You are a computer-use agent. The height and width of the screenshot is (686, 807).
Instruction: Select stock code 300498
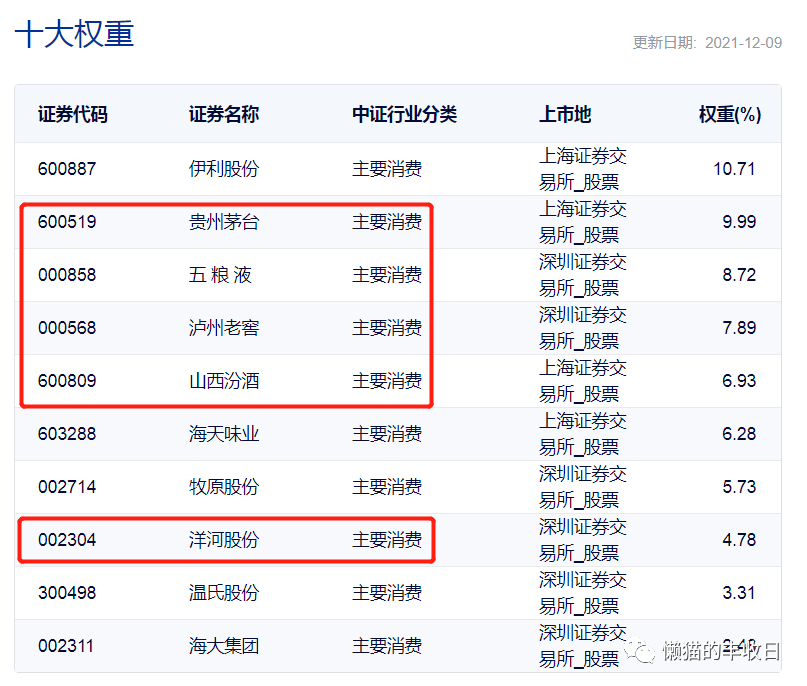[67, 593]
